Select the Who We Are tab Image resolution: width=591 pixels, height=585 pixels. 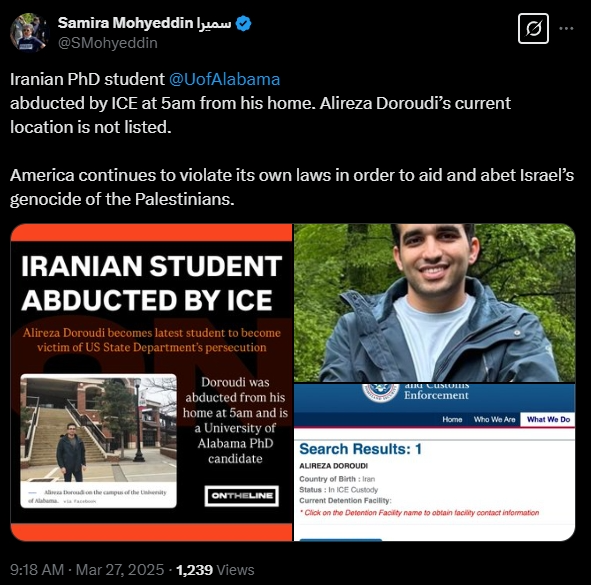494,420
